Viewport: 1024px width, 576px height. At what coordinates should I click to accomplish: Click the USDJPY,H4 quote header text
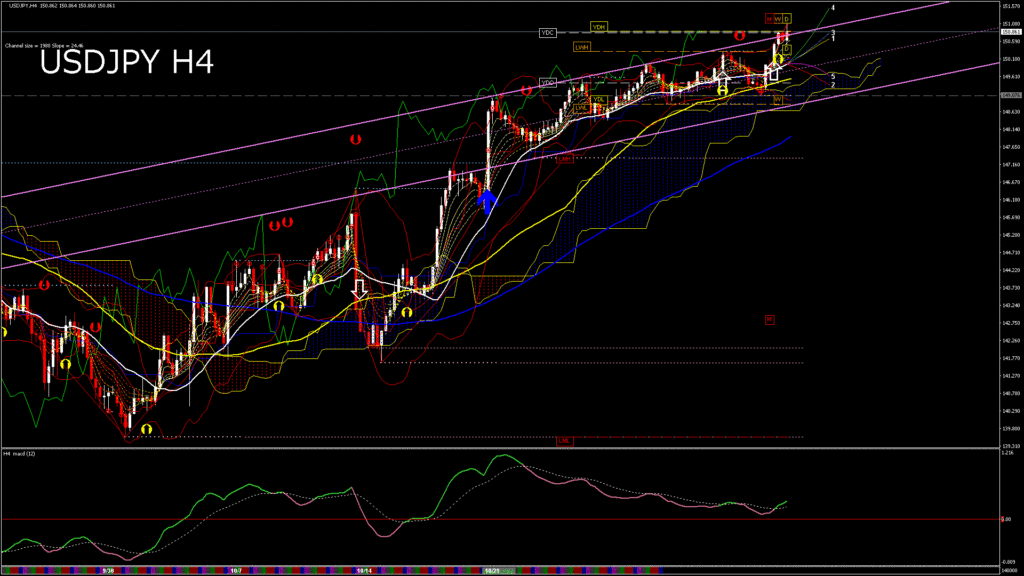point(62,6)
